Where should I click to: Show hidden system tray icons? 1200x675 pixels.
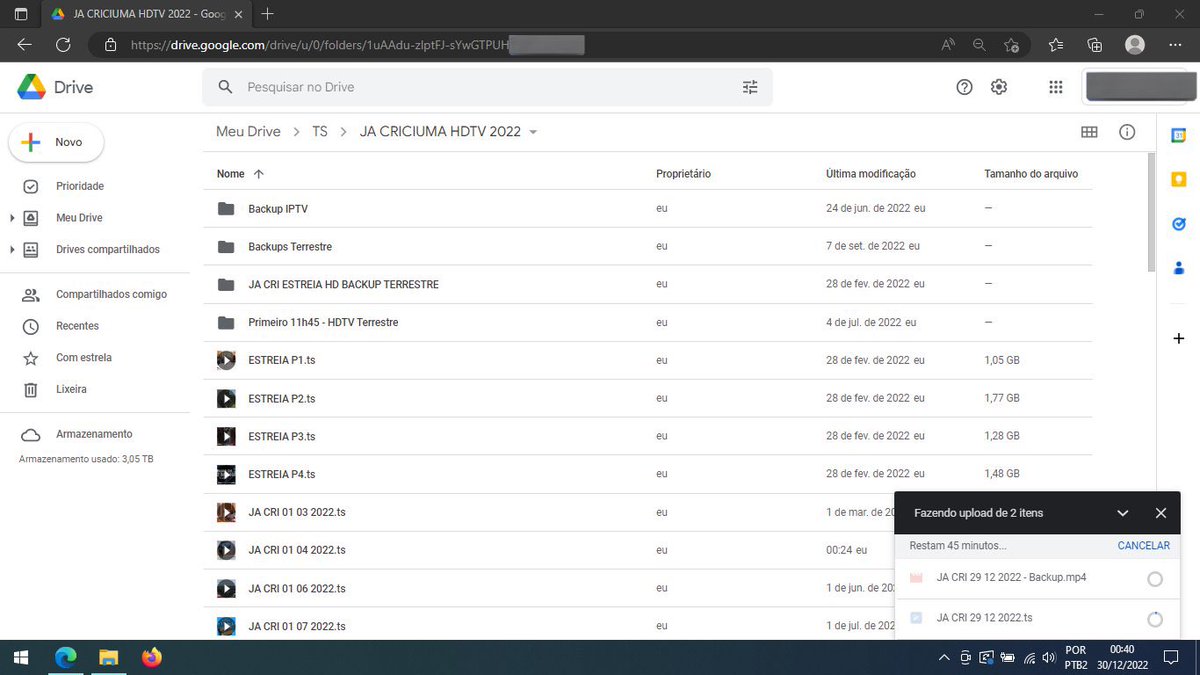pos(944,658)
